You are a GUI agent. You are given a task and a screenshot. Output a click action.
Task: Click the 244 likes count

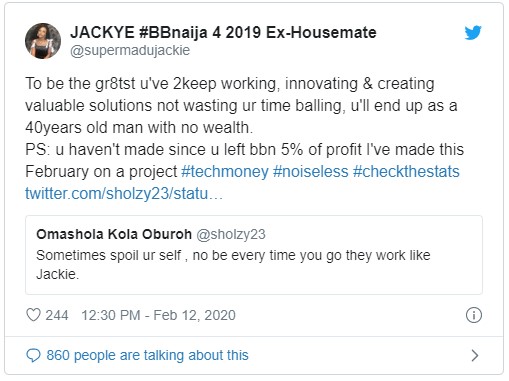point(57,315)
